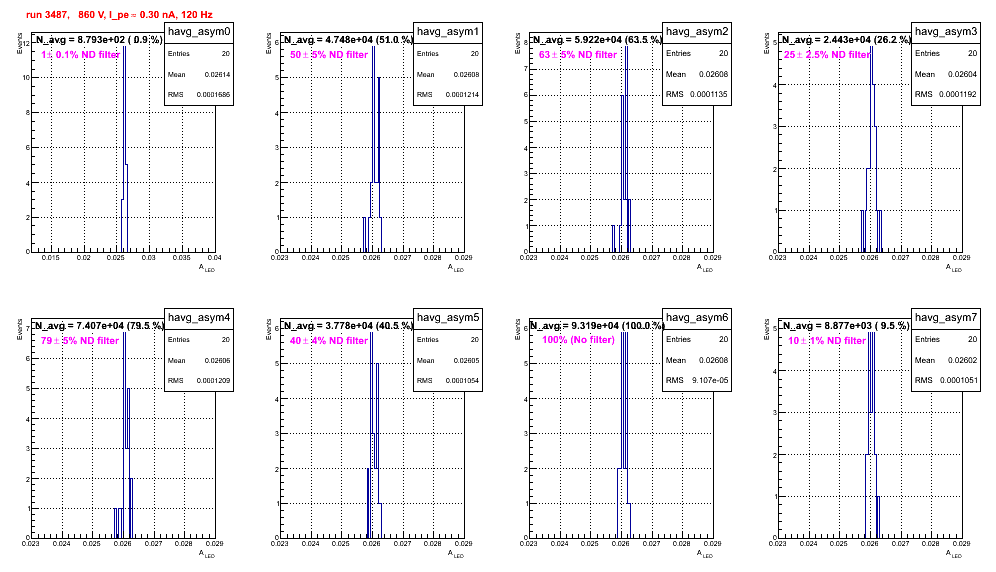Click the Mean value 0.02602
Viewport: 996px width, 572px height.
coord(962,360)
